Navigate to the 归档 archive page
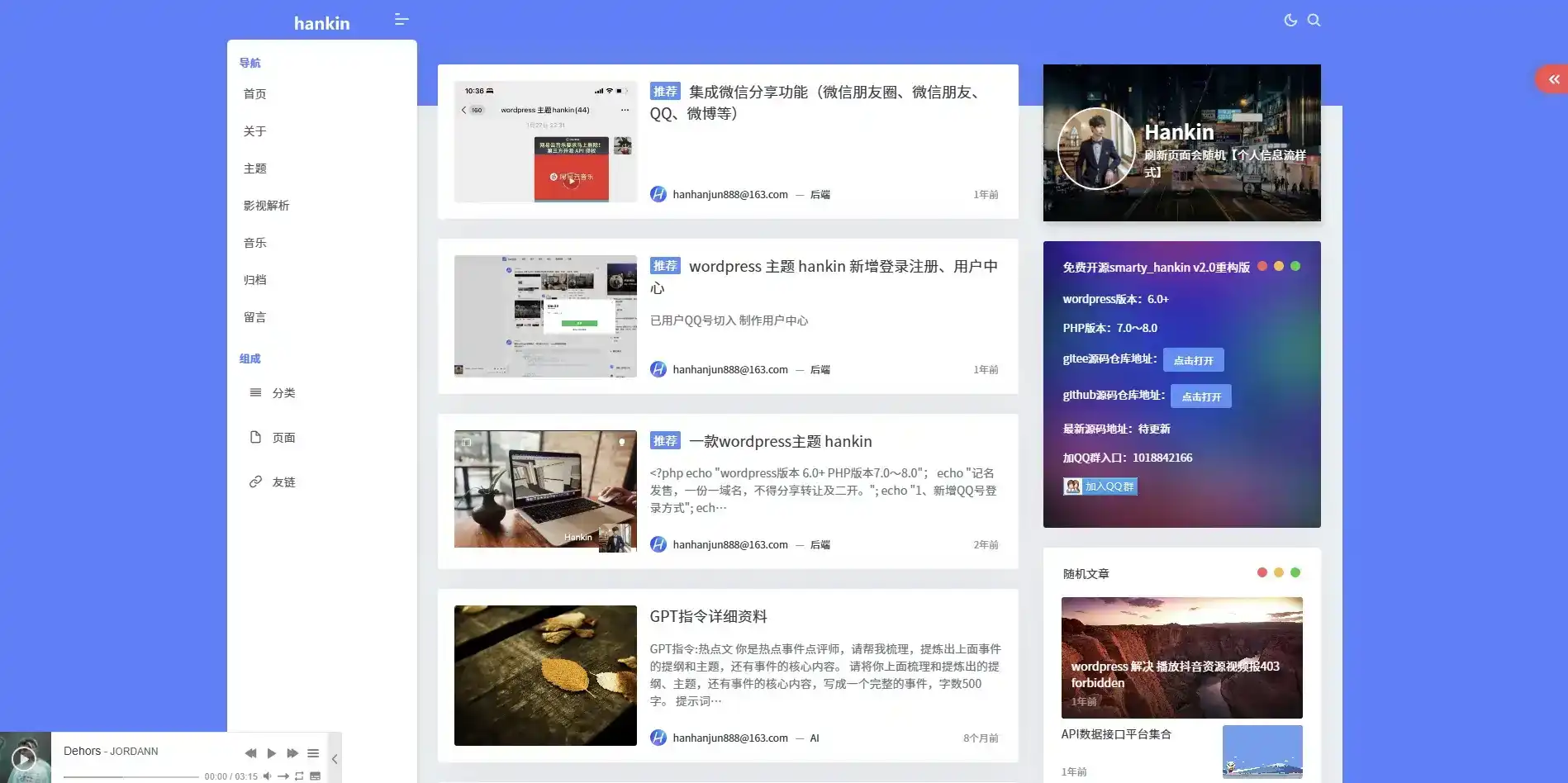1568x783 pixels. (x=254, y=280)
